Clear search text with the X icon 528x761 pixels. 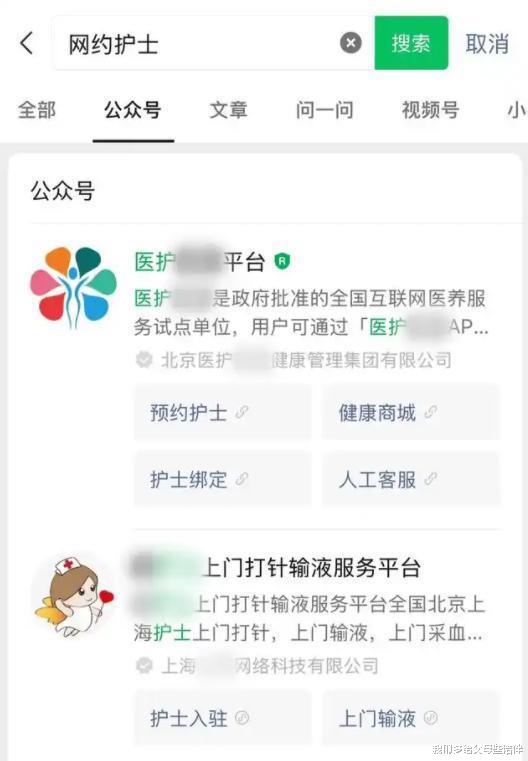tap(351, 43)
